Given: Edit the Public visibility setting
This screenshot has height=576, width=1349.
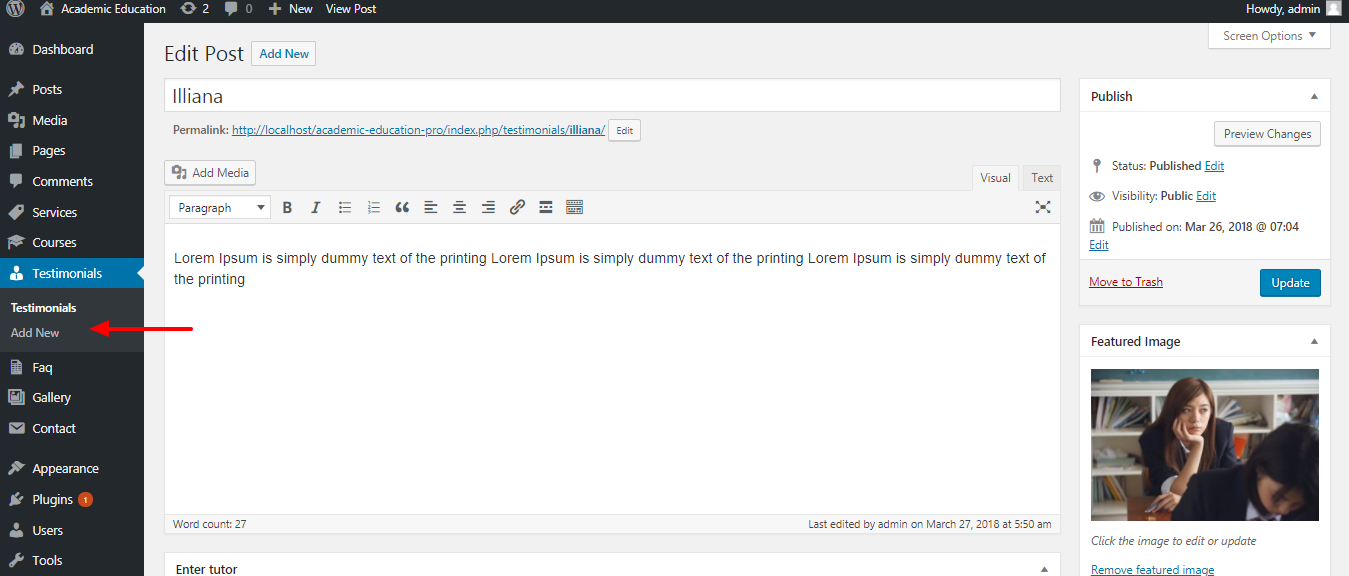Looking at the screenshot, I should point(1206,196).
